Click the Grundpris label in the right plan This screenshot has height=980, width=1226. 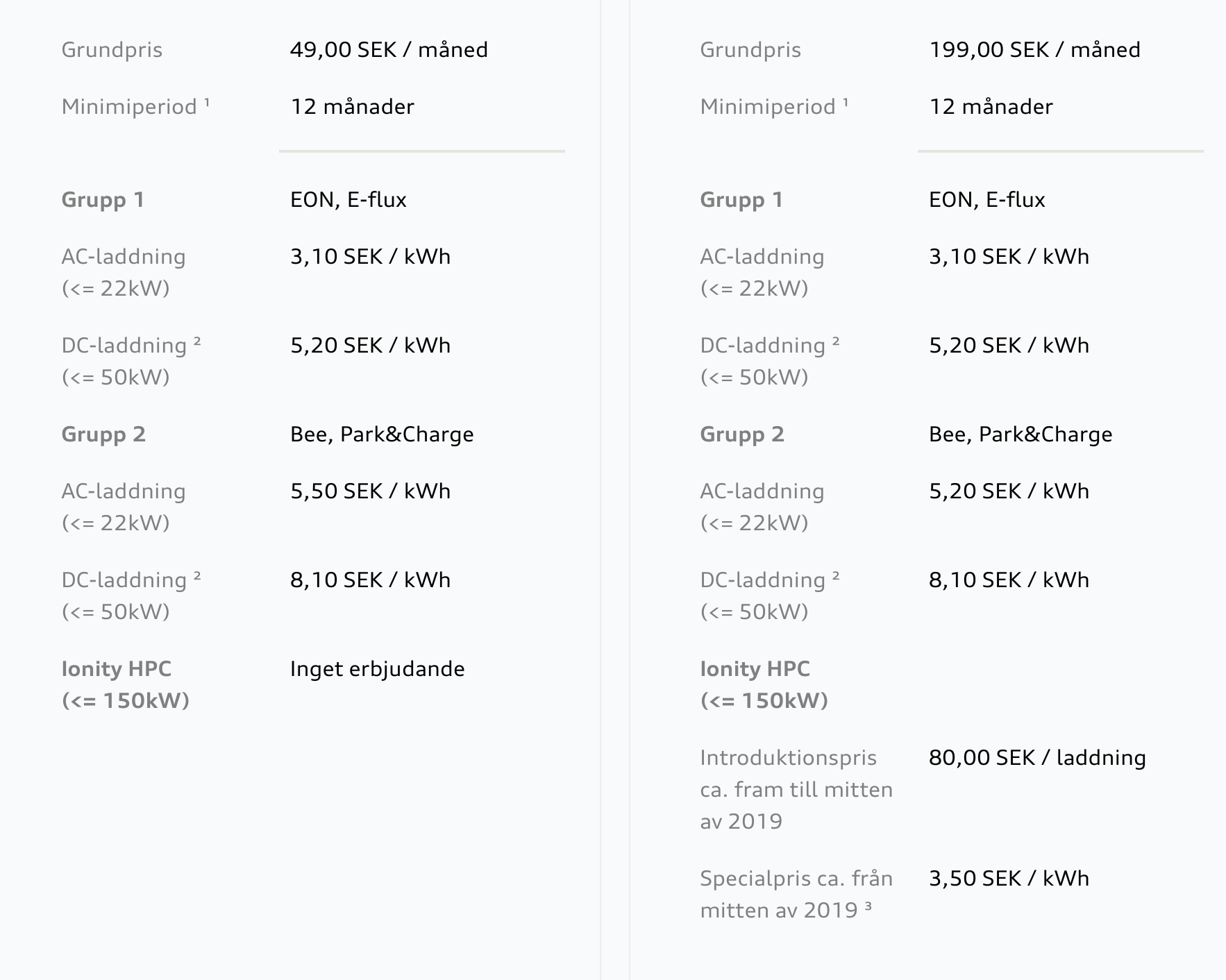click(750, 50)
